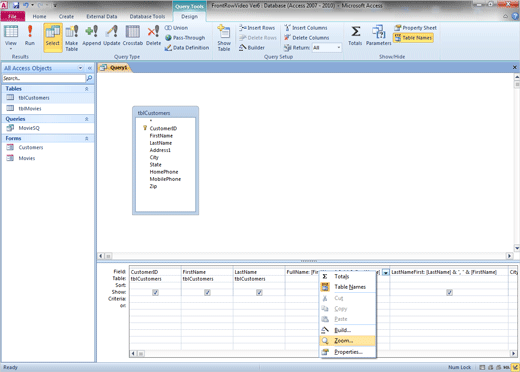The height and width of the screenshot is (372, 520).
Task: Choose the Append query type
Action: tap(92, 36)
